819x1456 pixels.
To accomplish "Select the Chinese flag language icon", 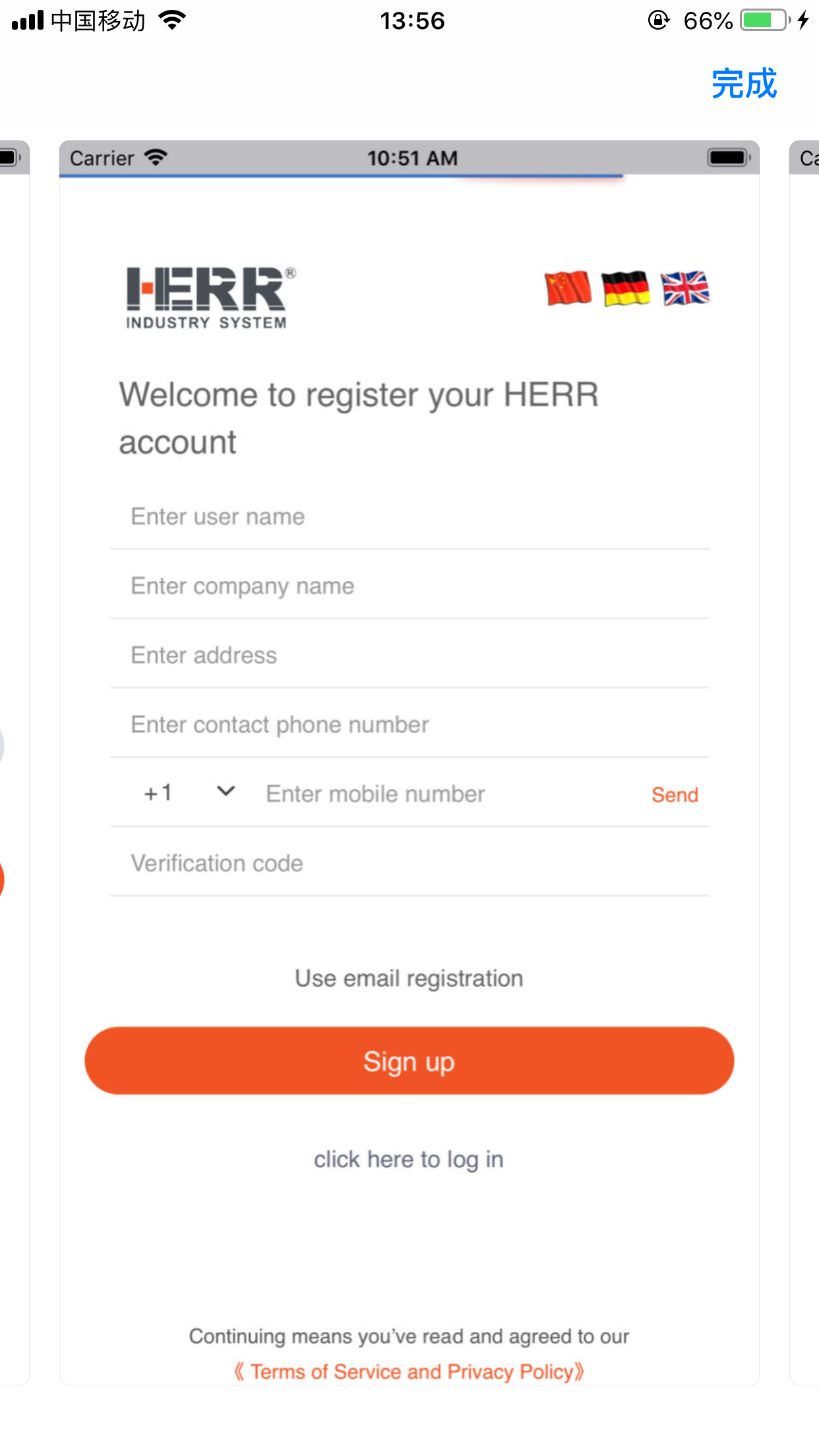I will pos(568,289).
